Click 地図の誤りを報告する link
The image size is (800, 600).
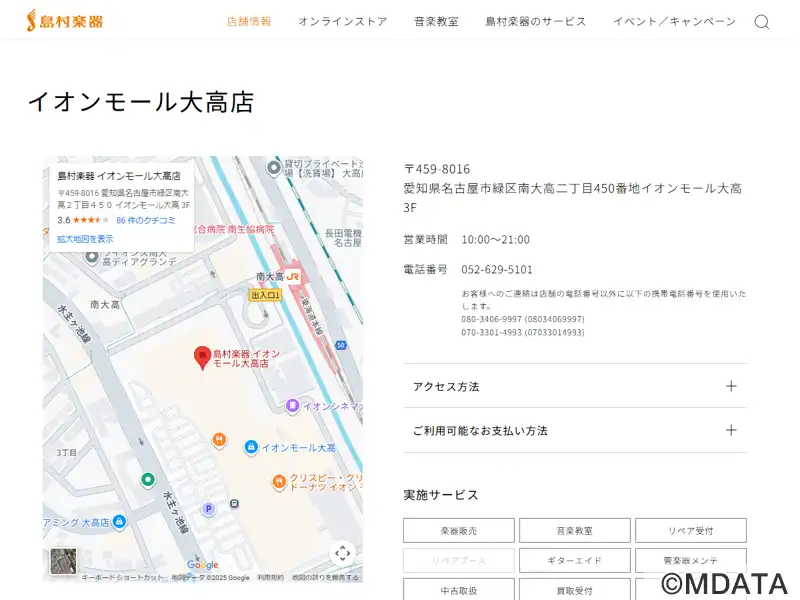pyautogui.click(x=325, y=578)
